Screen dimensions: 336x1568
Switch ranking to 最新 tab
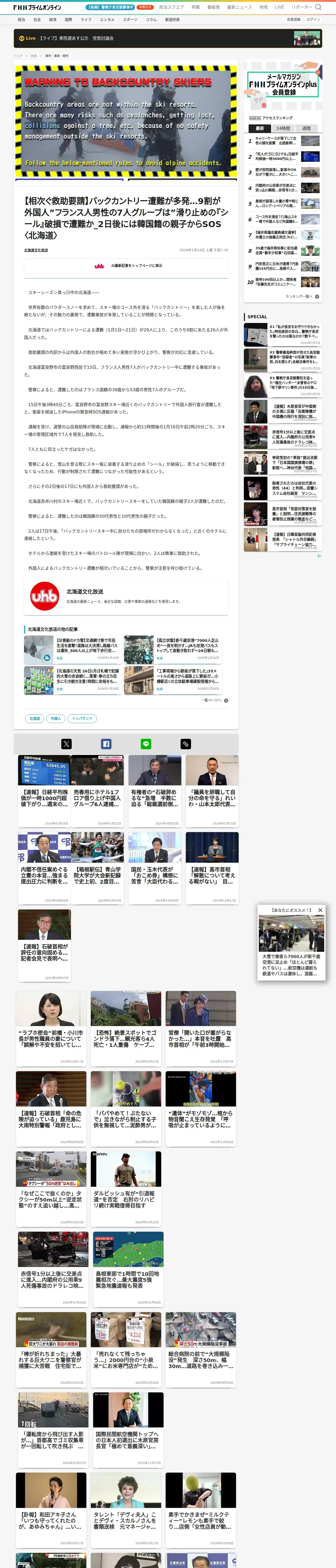click(x=260, y=128)
